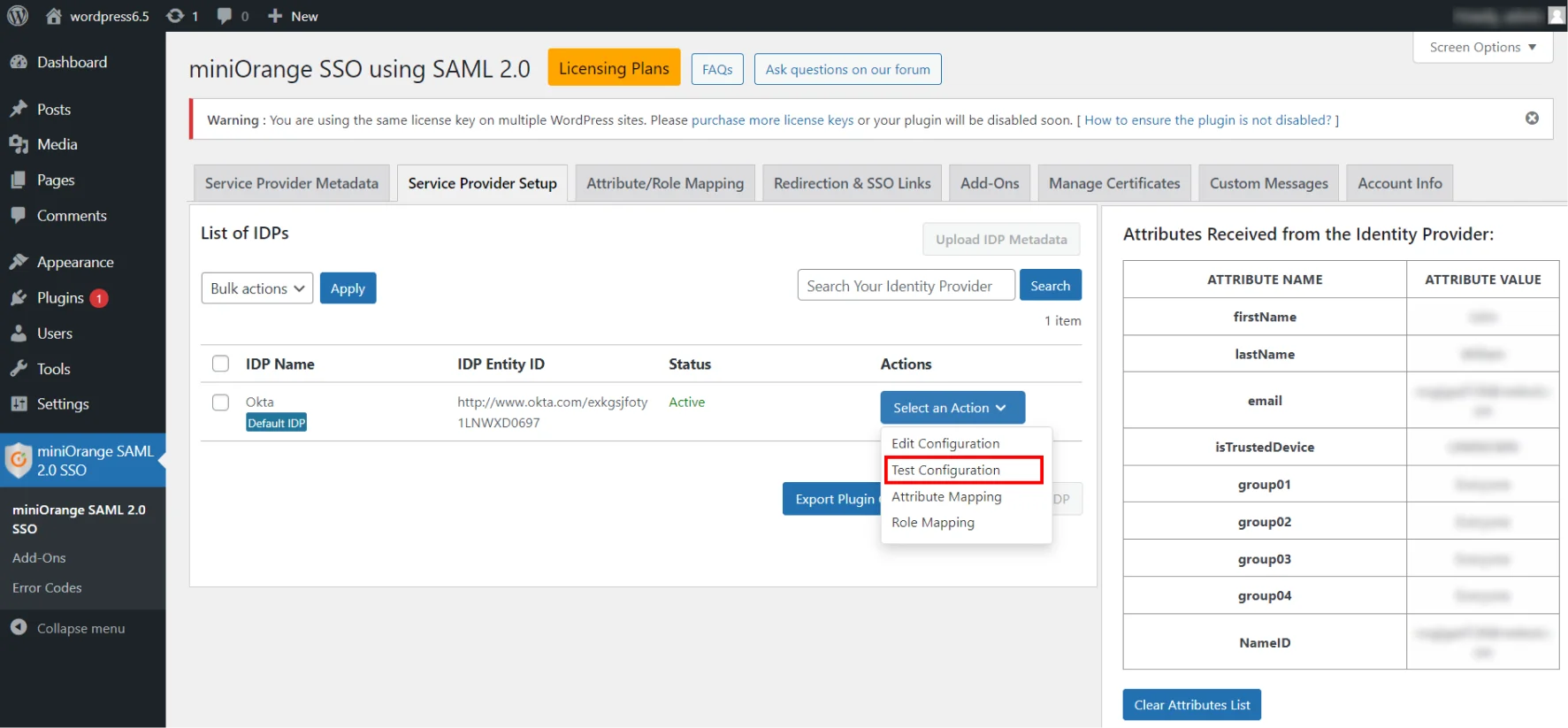Open the Bulk actions dropdown

257,288
